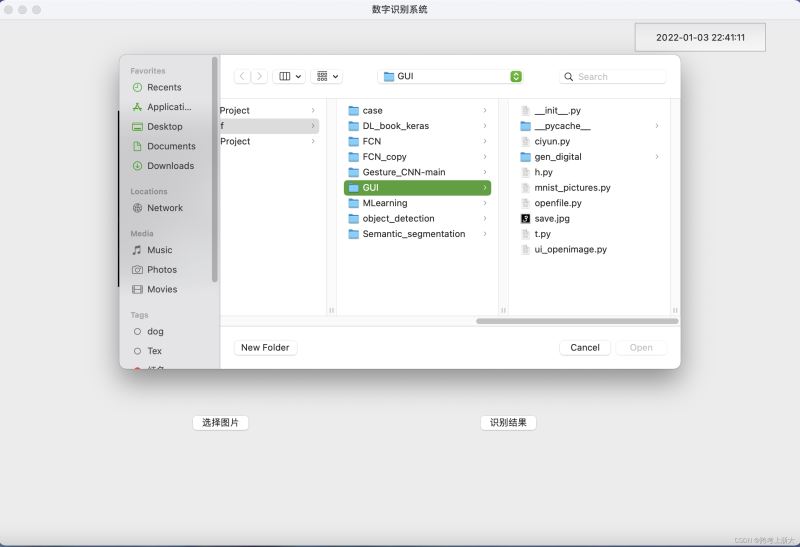Click the forward navigation arrow
Screen dimensions: 800x547
[x=259, y=76]
